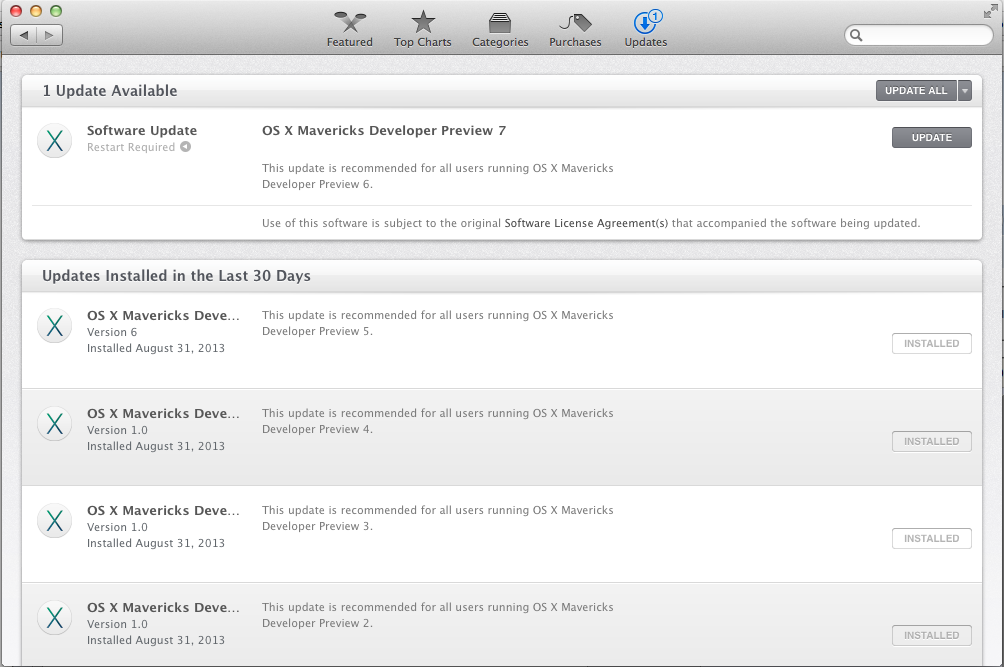Switch to Top Charts
This screenshot has height=667, width=1004.
tap(423, 29)
